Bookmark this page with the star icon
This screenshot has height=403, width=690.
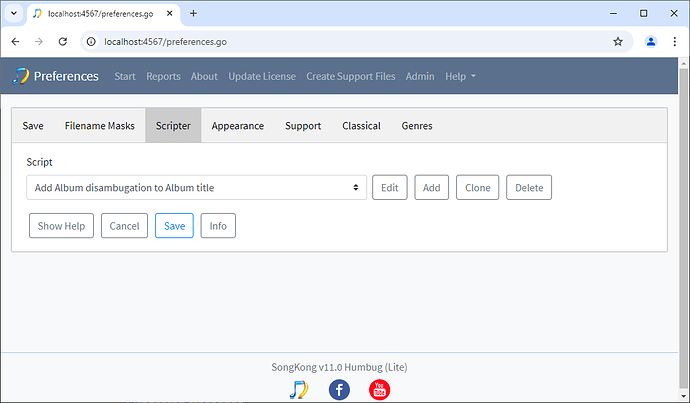point(618,42)
